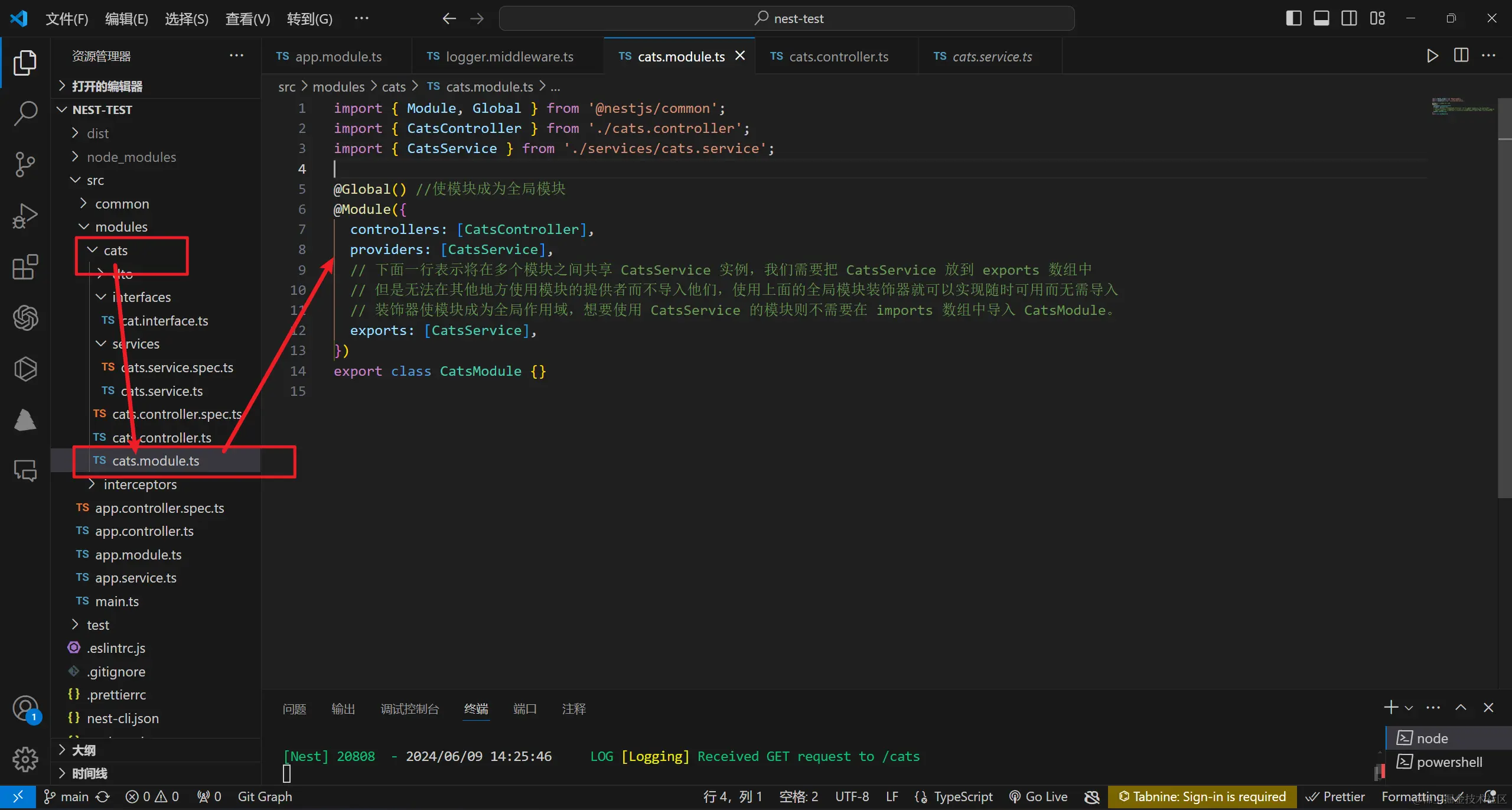Toggle primary side bar visibility
This screenshot has width=1512, height=810.
pos(1293,18)
